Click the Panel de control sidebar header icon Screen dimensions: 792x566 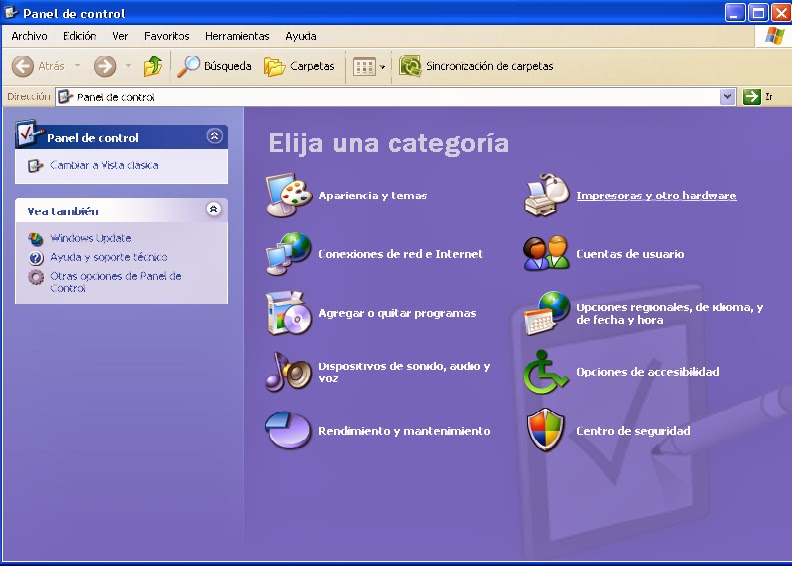click(27, 133)
